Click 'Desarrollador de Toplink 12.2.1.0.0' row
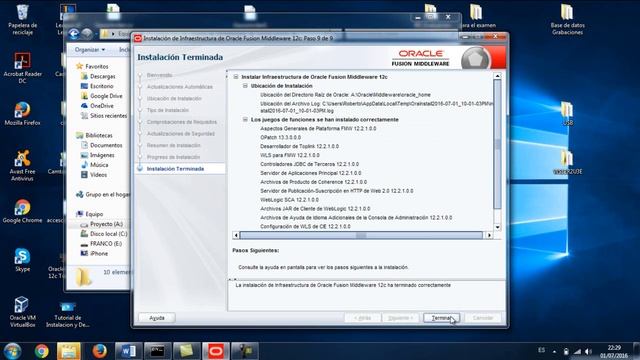The height and width of the screenshot is (360, 640). click(299, 146)
